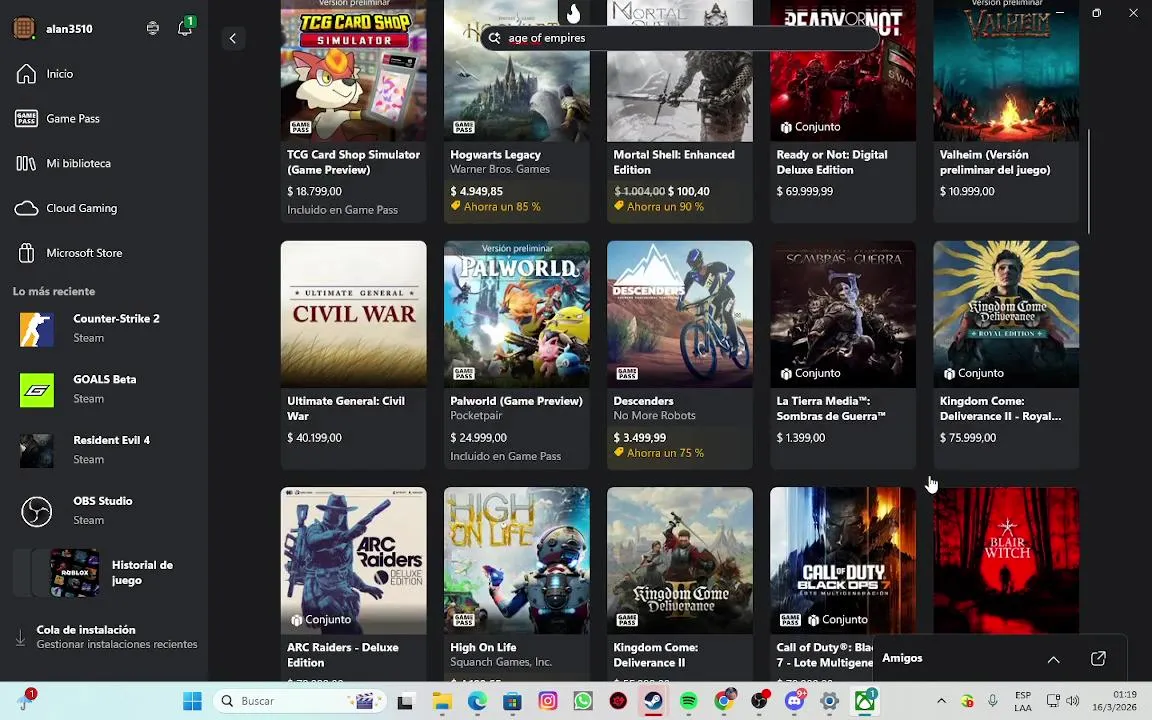Click the vertical scrollbar of game list
The width and height of the screenshot is (1152, 720).
tap(1089, 181)
